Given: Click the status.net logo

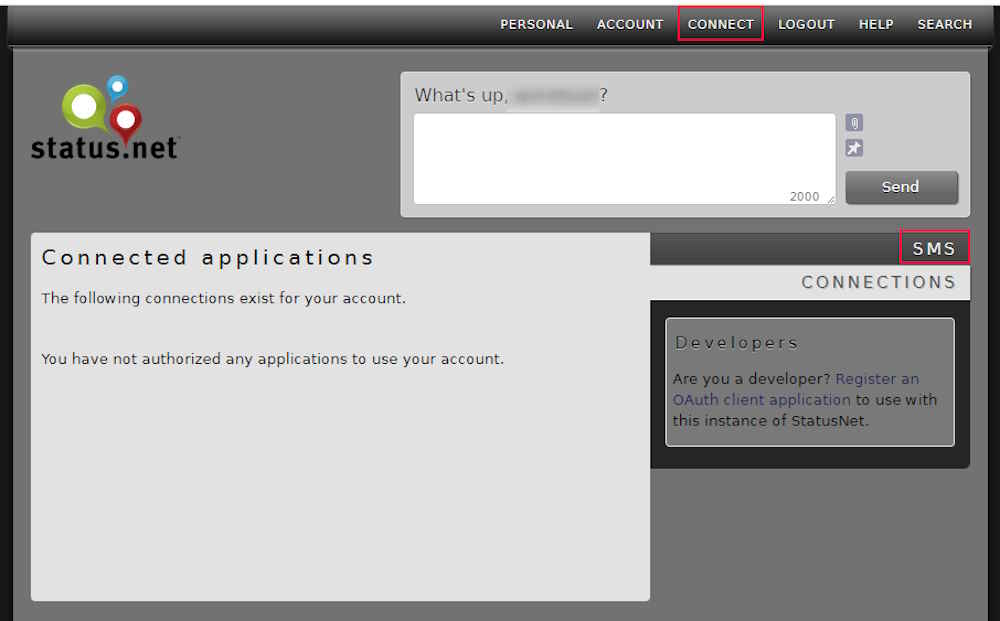Looking at the screenshot, I should coord(105,118).
